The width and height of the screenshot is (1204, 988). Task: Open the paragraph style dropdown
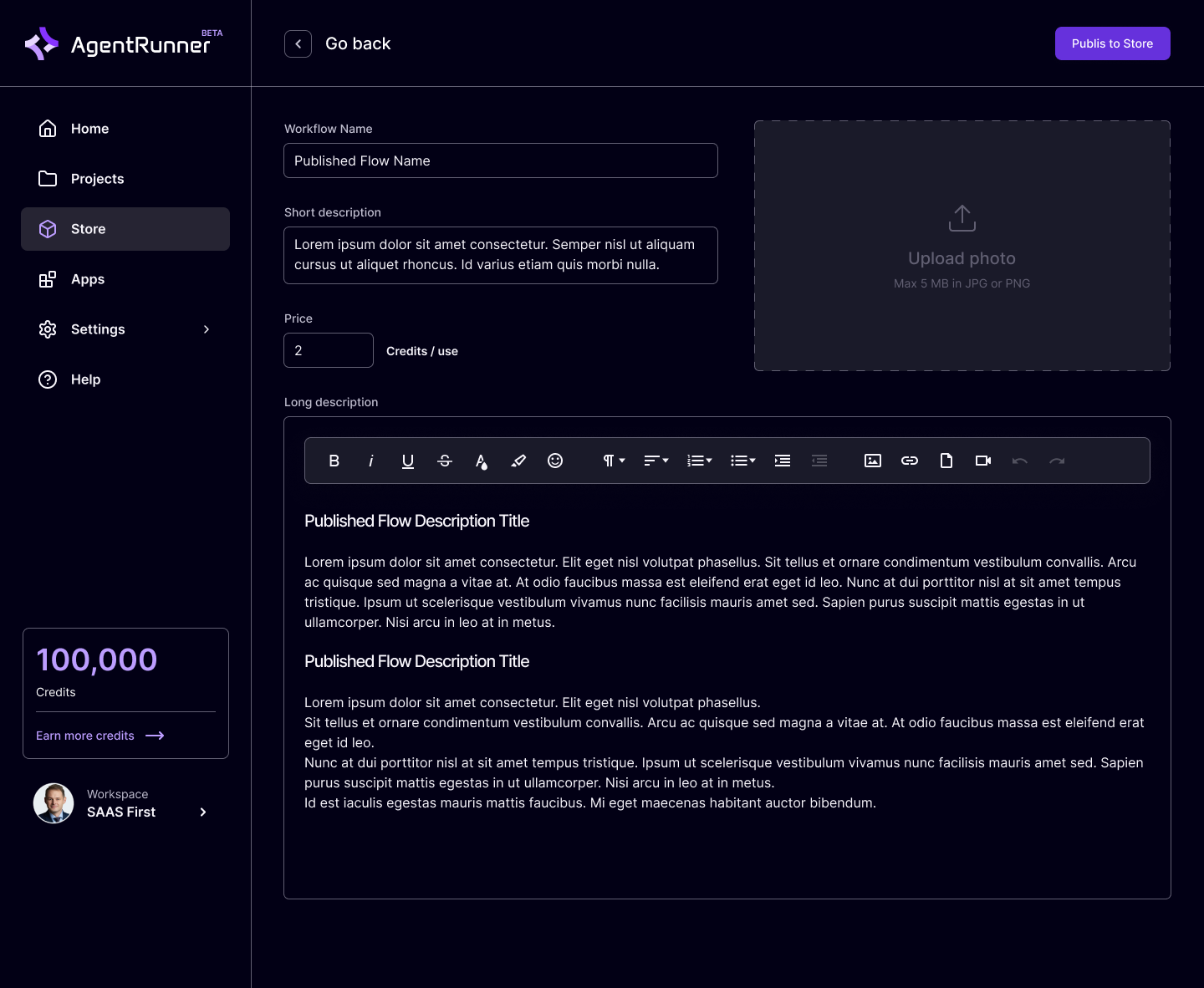coord(611,461)
